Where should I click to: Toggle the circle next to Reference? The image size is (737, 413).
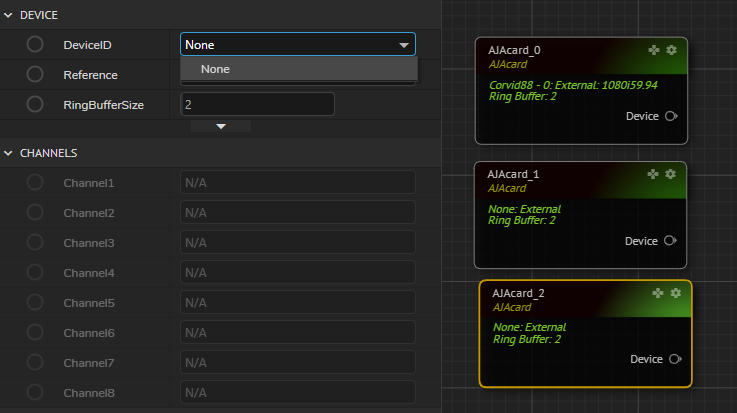click(x=35, y=74)
